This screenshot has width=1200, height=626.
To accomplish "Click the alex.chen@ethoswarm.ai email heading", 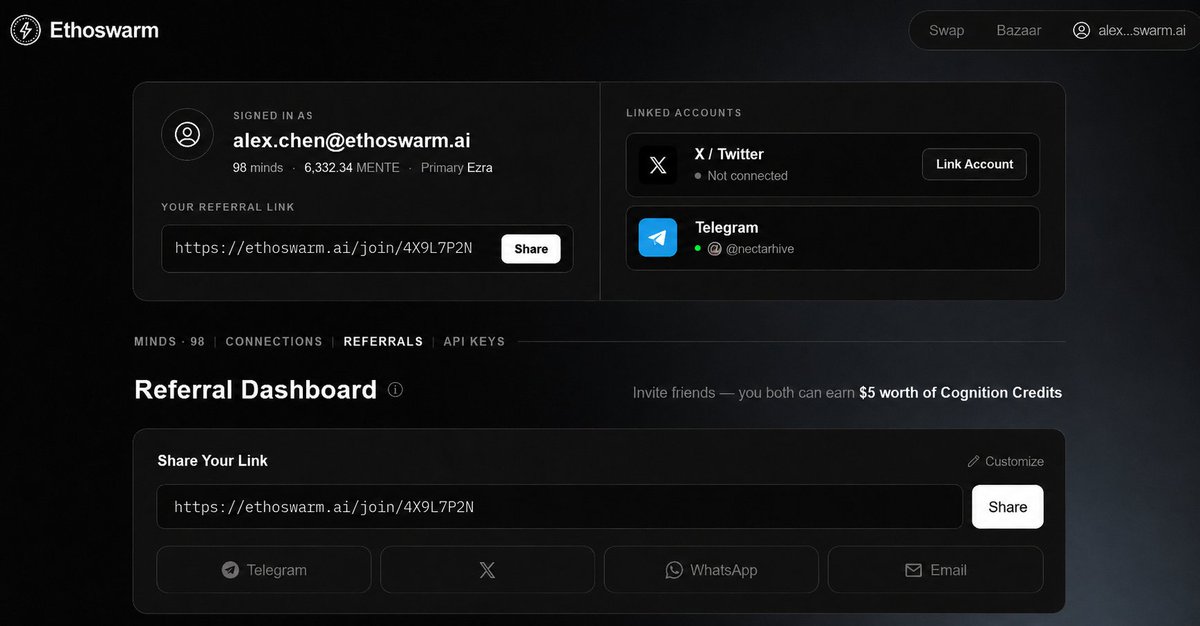I will point(352,141).
